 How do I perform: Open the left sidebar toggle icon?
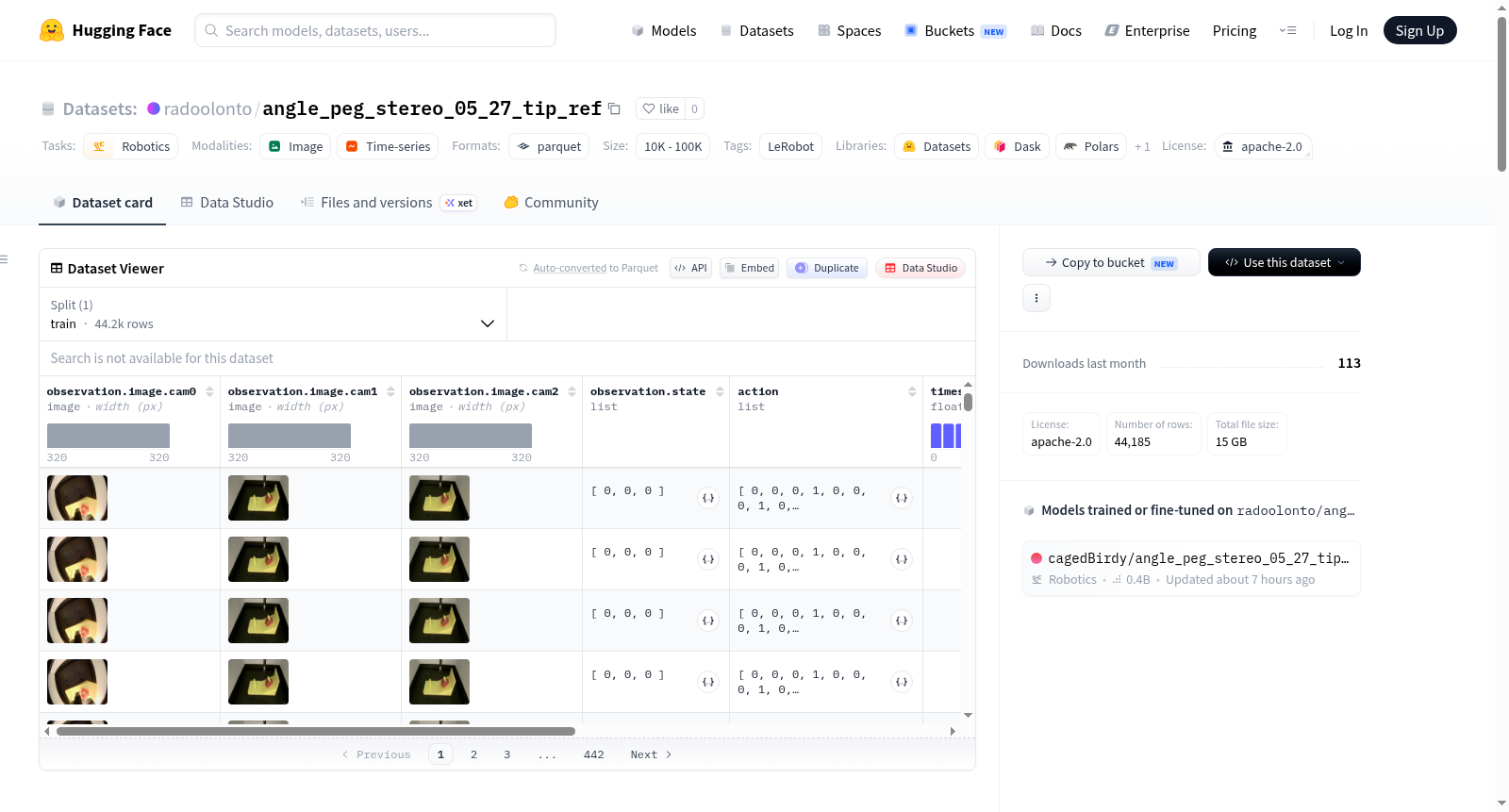point(5,259)
